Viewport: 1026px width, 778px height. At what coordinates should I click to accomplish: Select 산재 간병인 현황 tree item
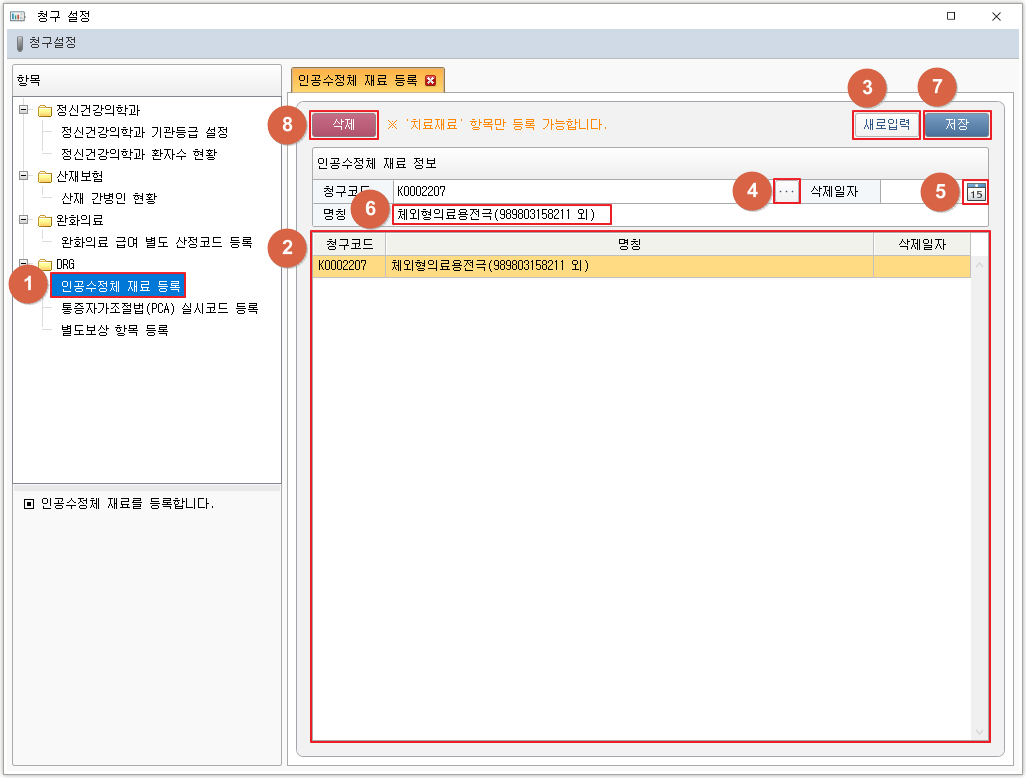pyautogui.click(x=108, y=198)
